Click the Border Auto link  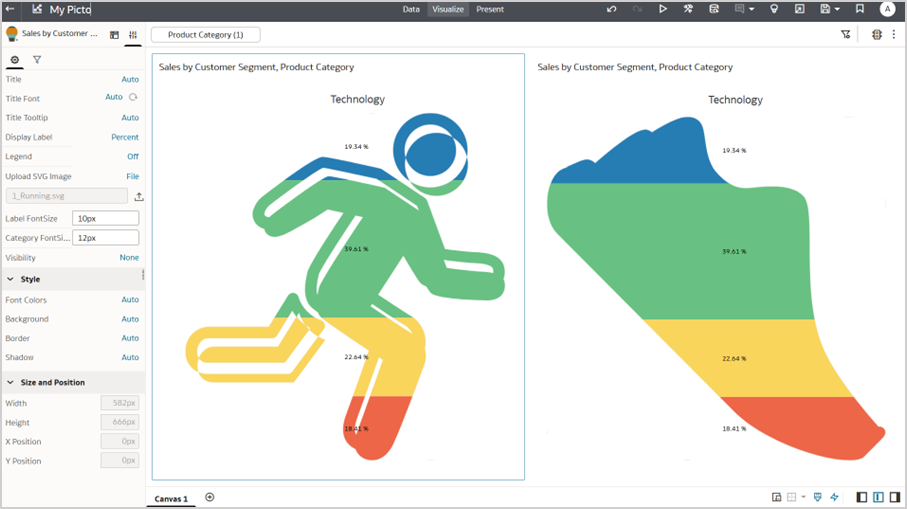pos(130,338)
